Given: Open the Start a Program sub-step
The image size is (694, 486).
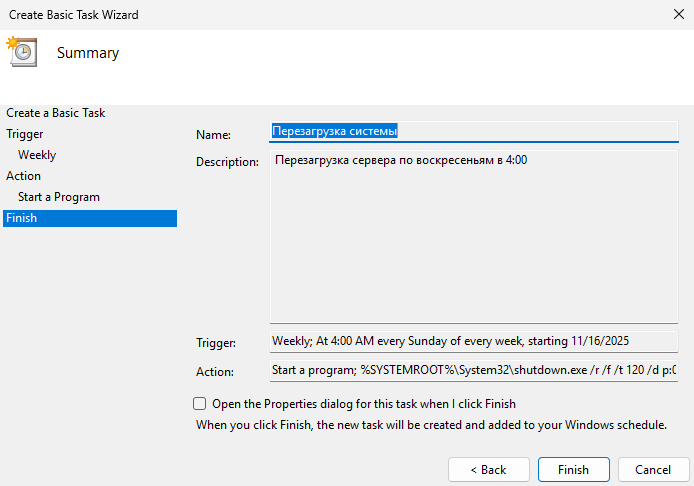Looking at the screenshot, I should pos(59,197).
